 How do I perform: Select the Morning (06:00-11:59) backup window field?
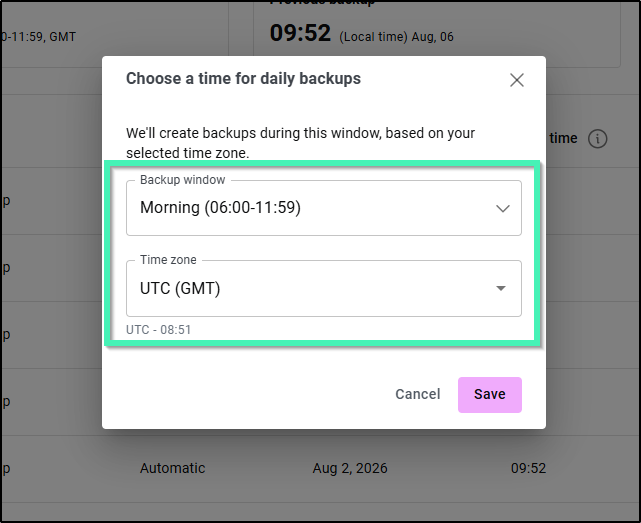tap(324, 208)
